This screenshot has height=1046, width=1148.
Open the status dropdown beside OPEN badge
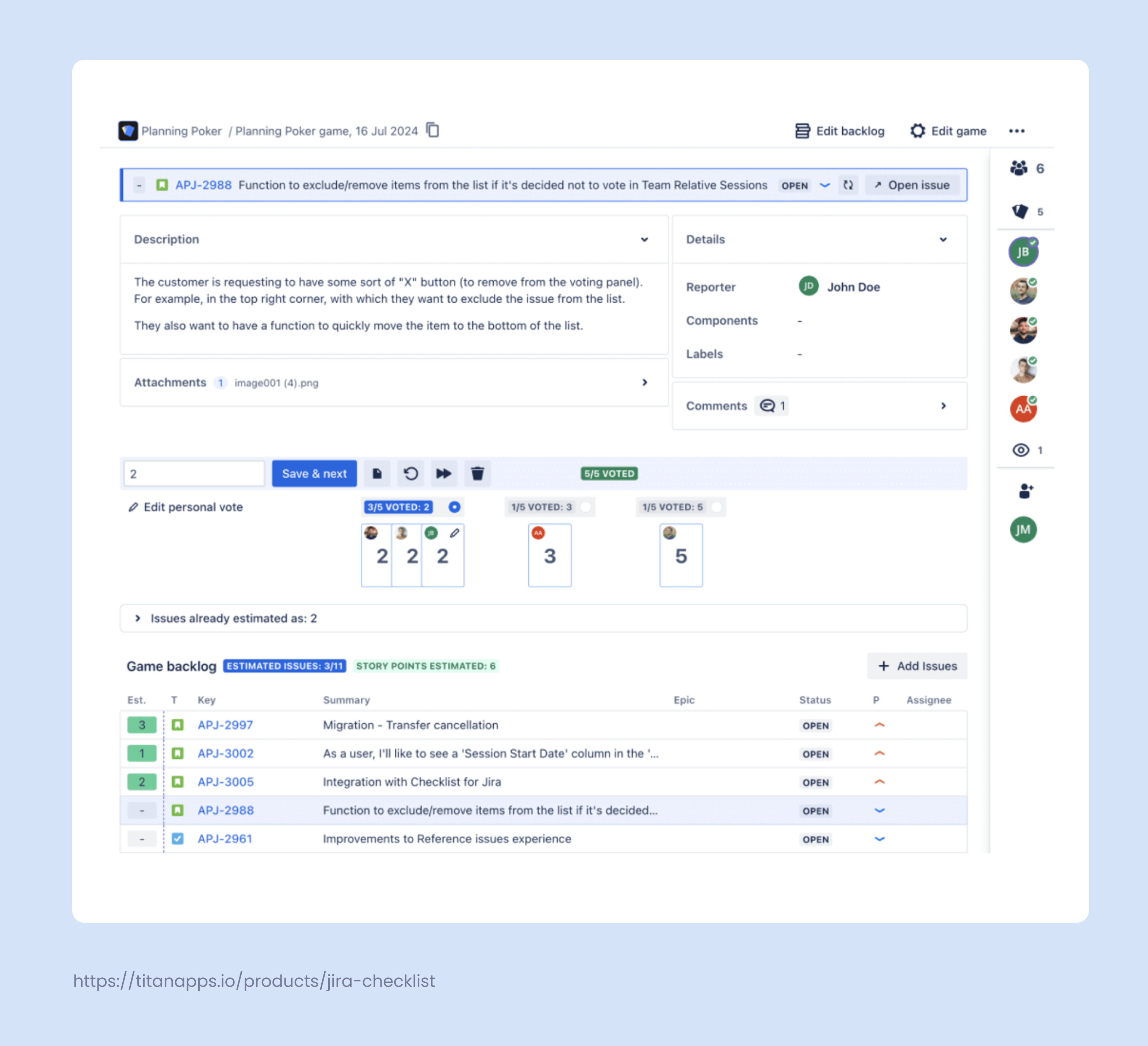click(824, 185)
